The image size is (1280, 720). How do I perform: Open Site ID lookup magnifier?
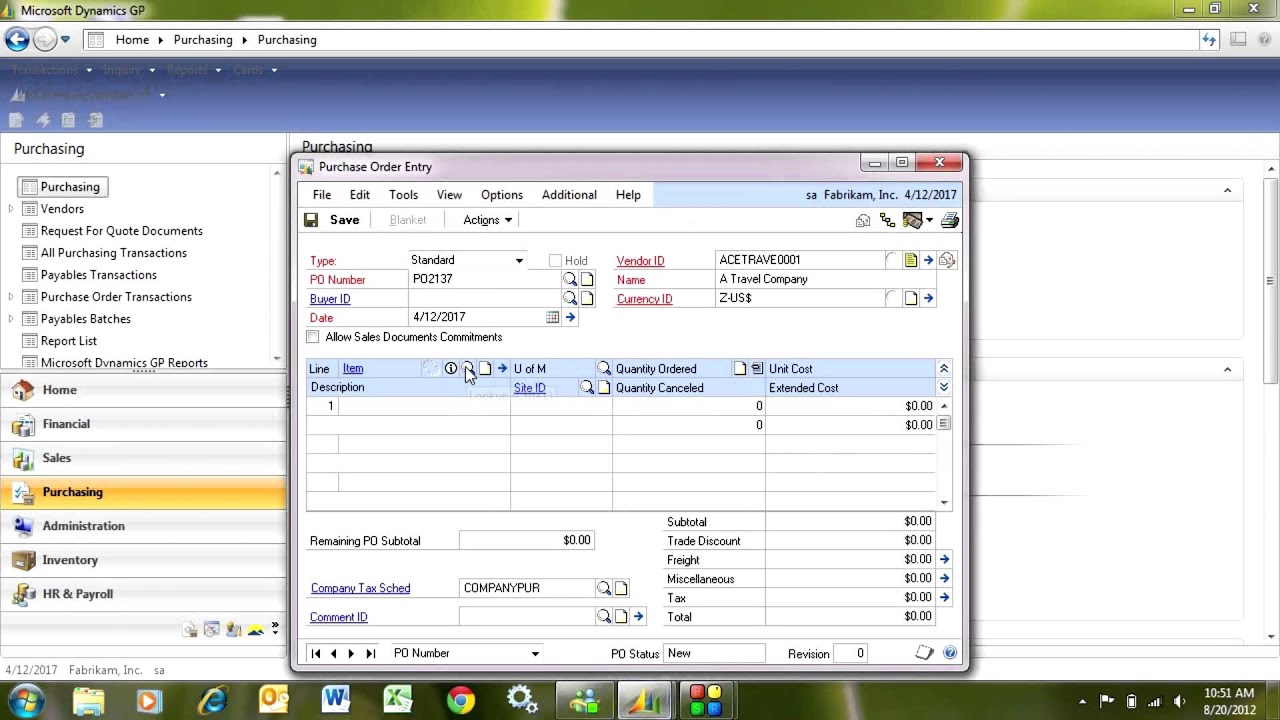click(x=587, y=388)
